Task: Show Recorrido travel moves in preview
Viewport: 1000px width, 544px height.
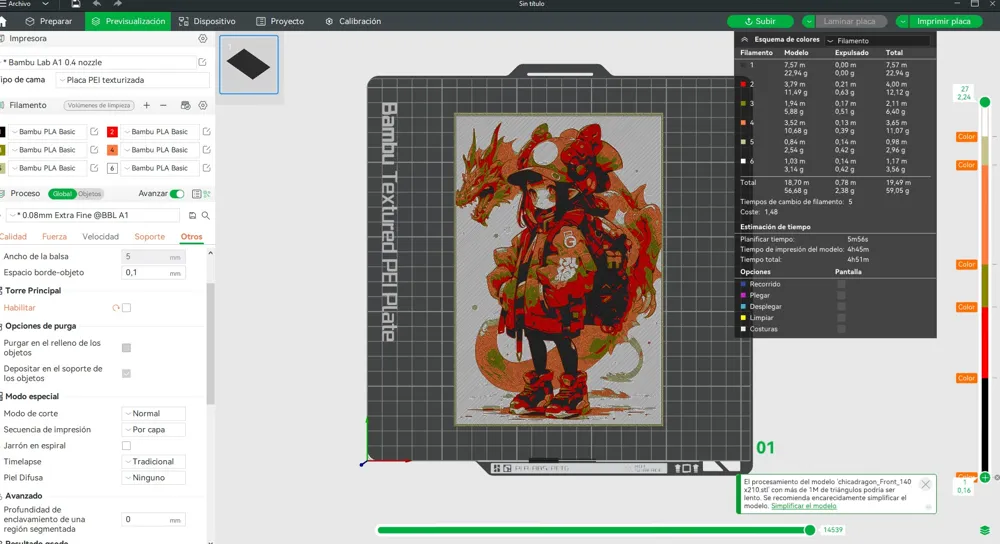Action: [841, 284]
